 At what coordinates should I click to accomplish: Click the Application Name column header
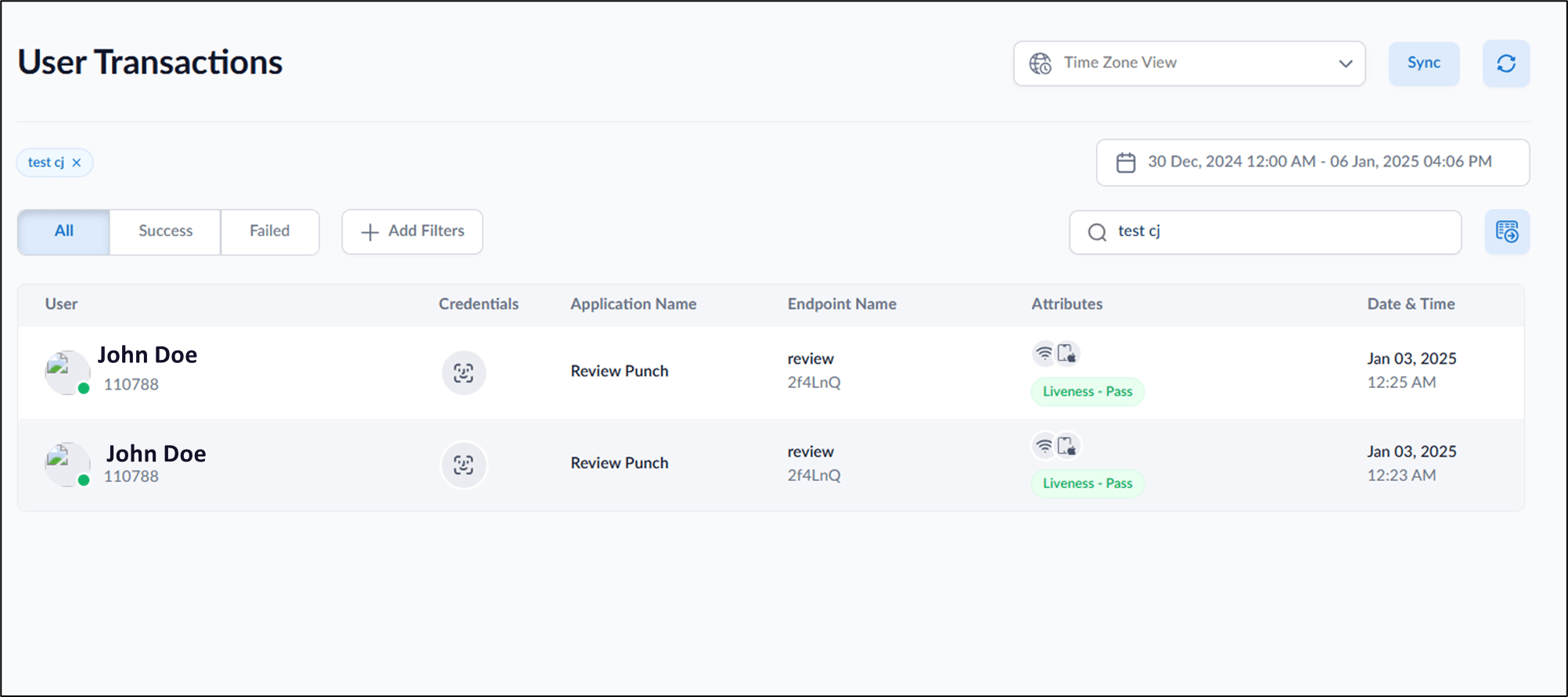[x=634, y=304]
